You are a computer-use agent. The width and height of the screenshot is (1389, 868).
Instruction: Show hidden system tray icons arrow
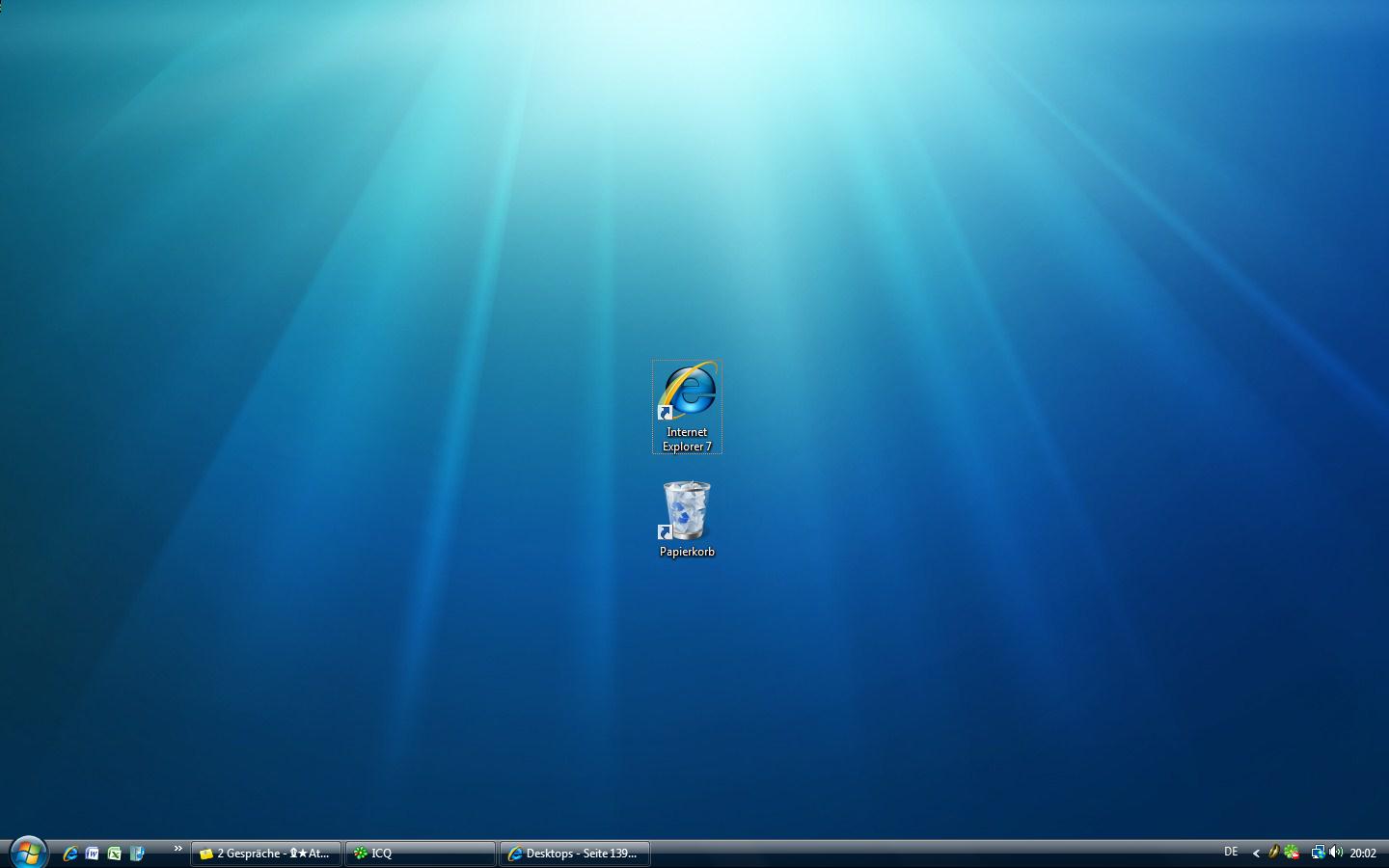click(1256, 854)
